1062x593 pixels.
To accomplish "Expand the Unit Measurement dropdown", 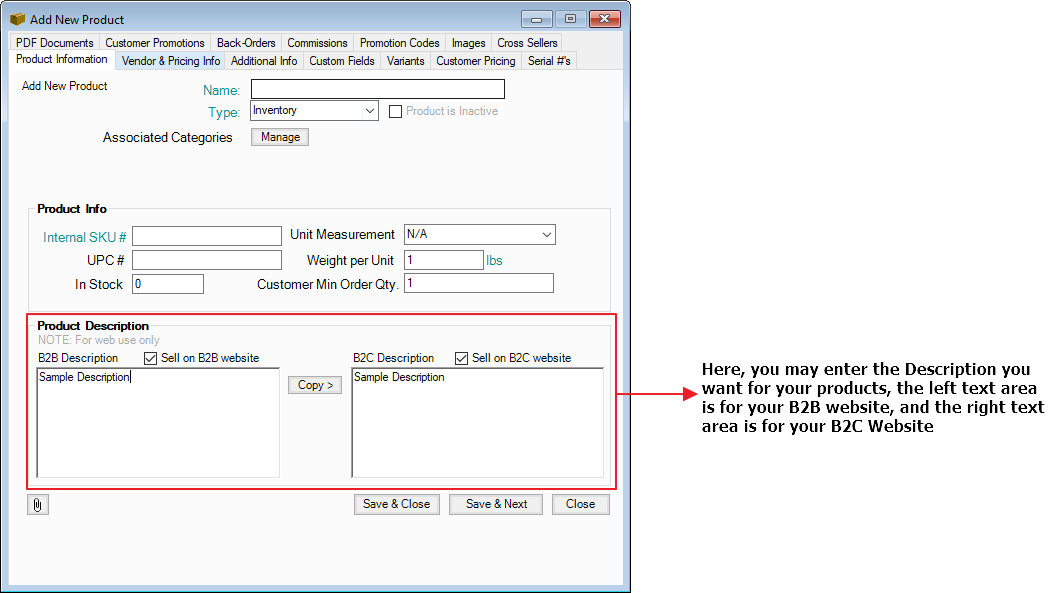I will tap(479, 235).
